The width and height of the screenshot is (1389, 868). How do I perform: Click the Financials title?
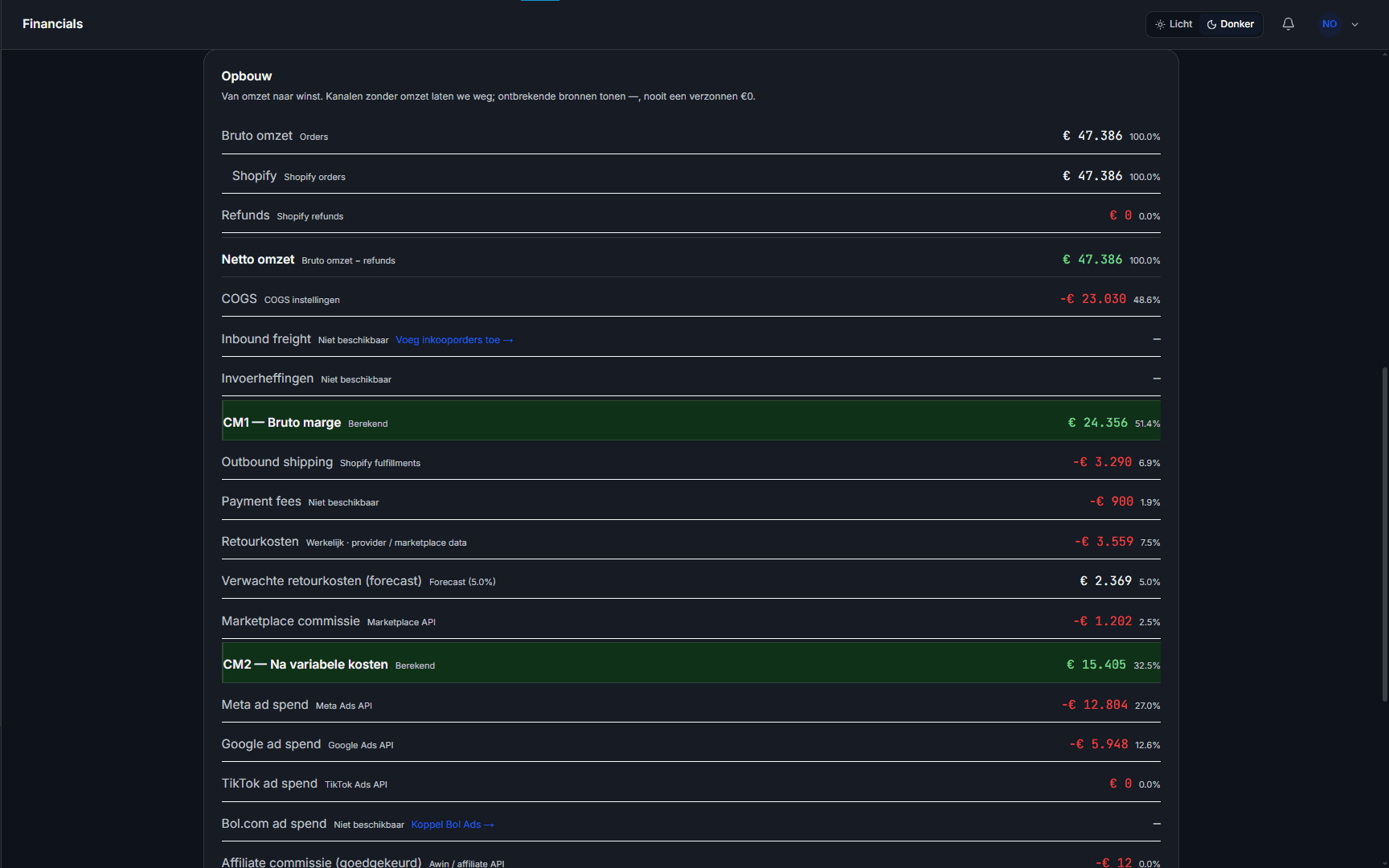tap(52, 24)
